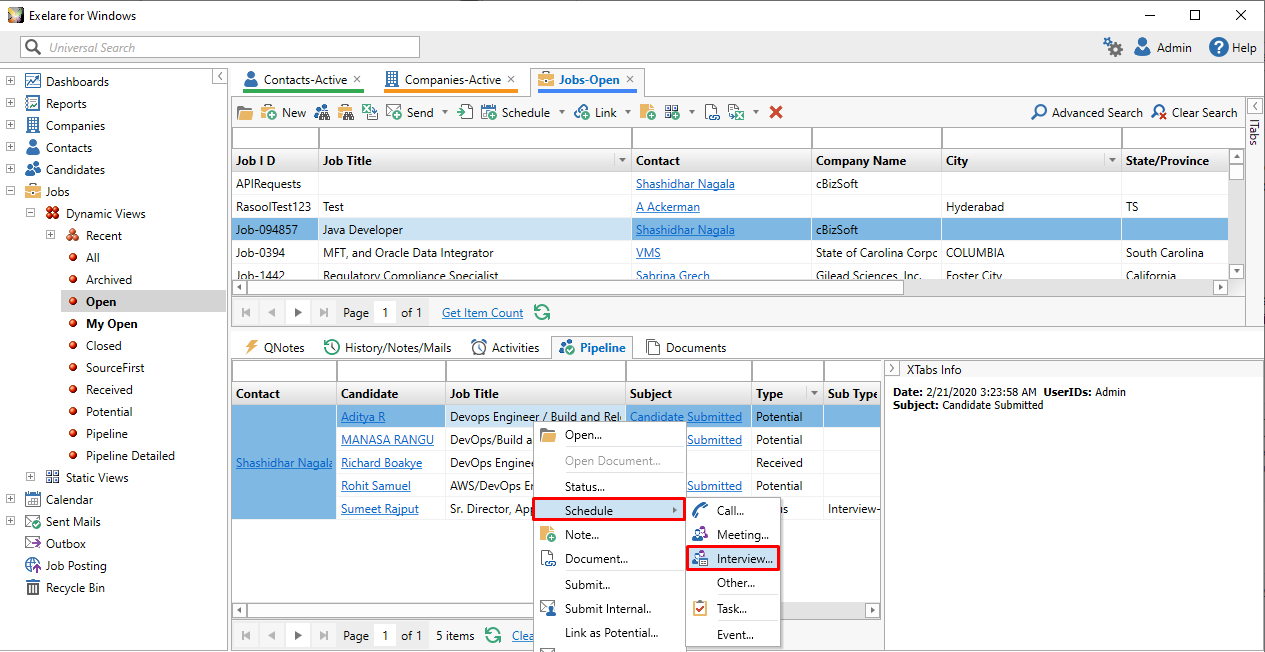Expand the Static Views tree node
This screenshot has height=652, width=1265.
tap(30, 477)
